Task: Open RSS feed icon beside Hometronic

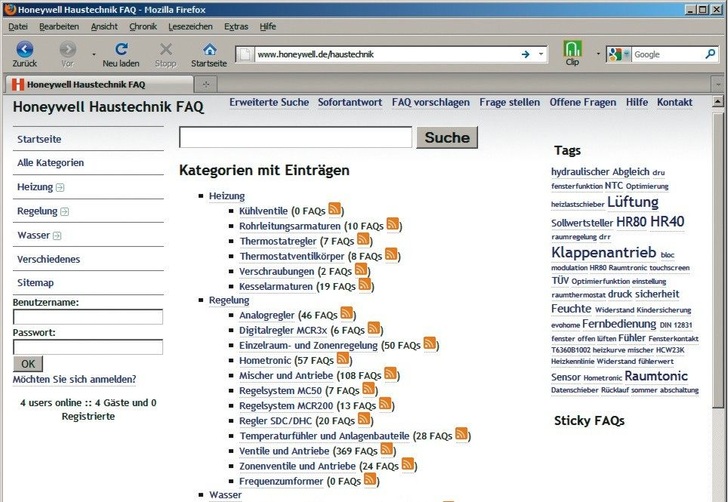Action: [x=342, y=359]
